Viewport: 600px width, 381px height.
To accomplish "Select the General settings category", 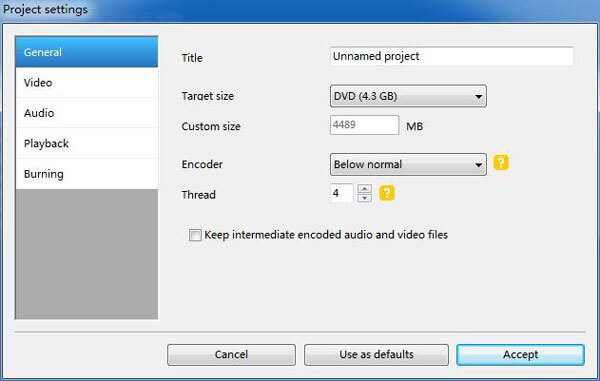I will (87, 52).
